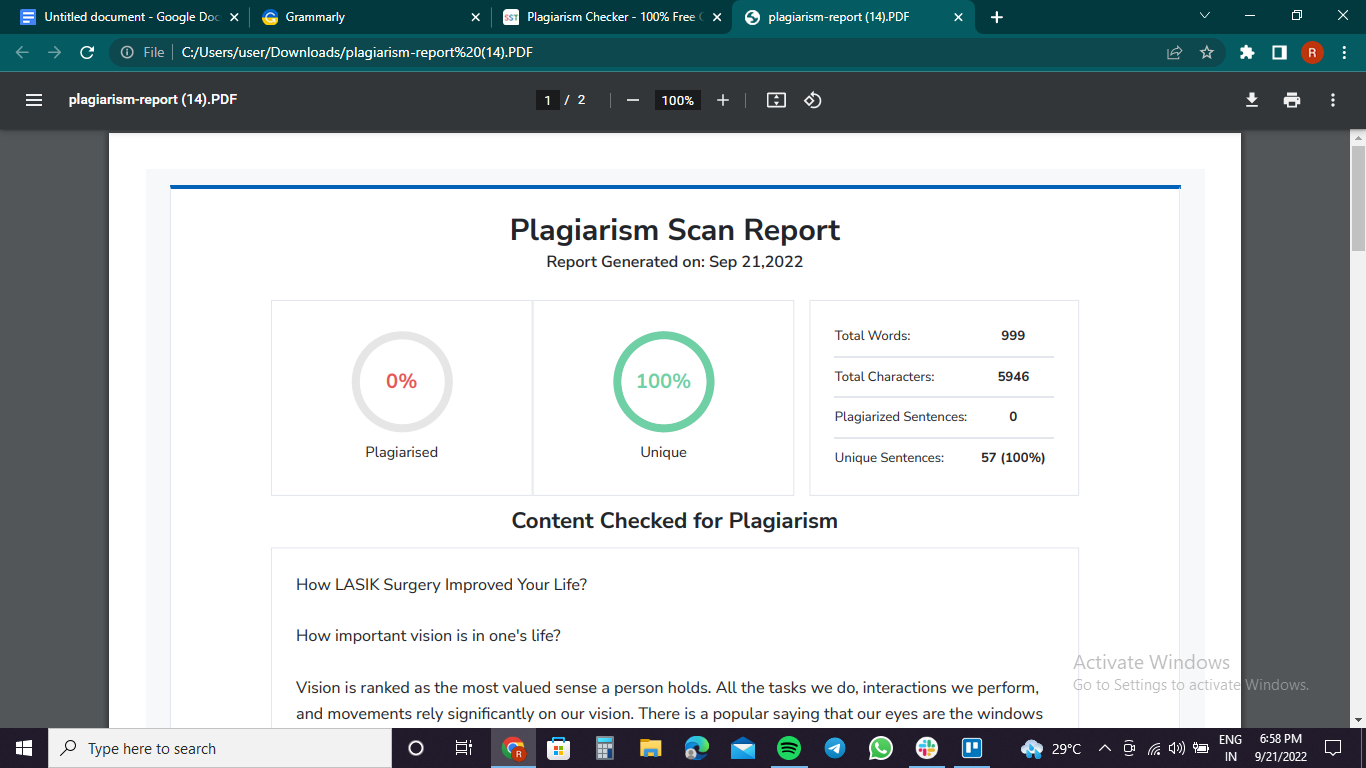Open WhatsApp from the taskbar
The height and width of the screenshot is (768, 1366).
(880, 748)
